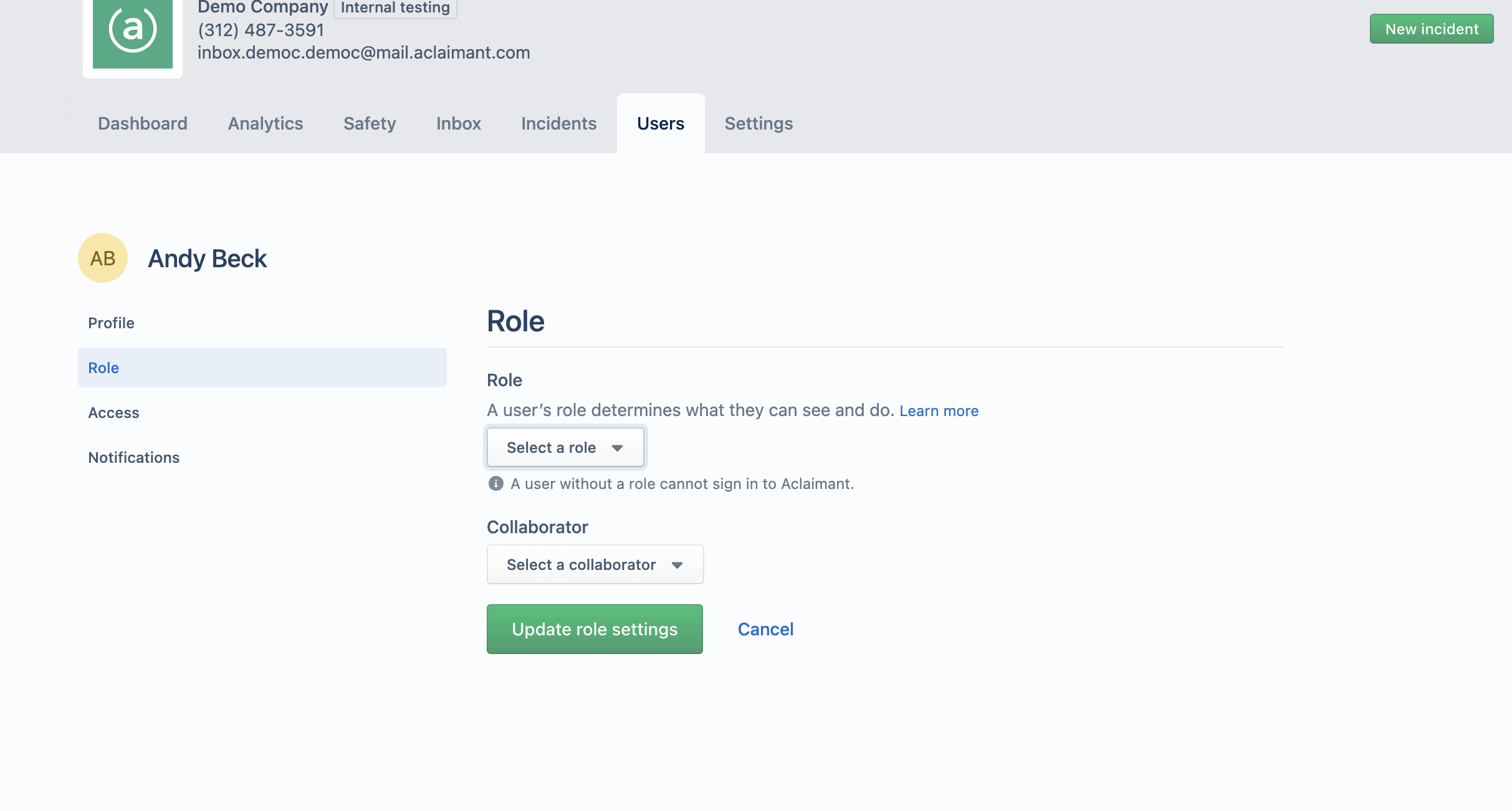The height and width of the screenshot is (811, 1512).
Task: Click the AB user avatar
Action: pos(103,258)
